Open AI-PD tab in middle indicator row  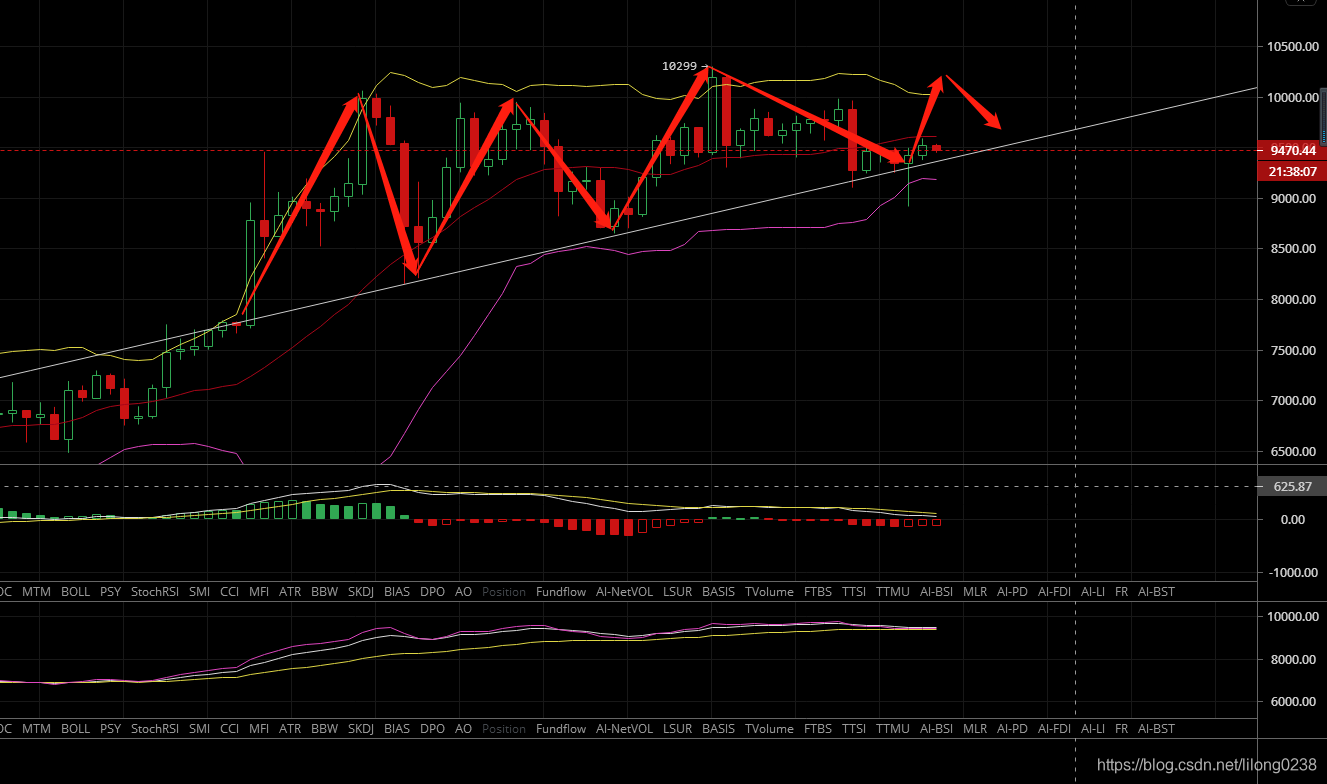1013,592
